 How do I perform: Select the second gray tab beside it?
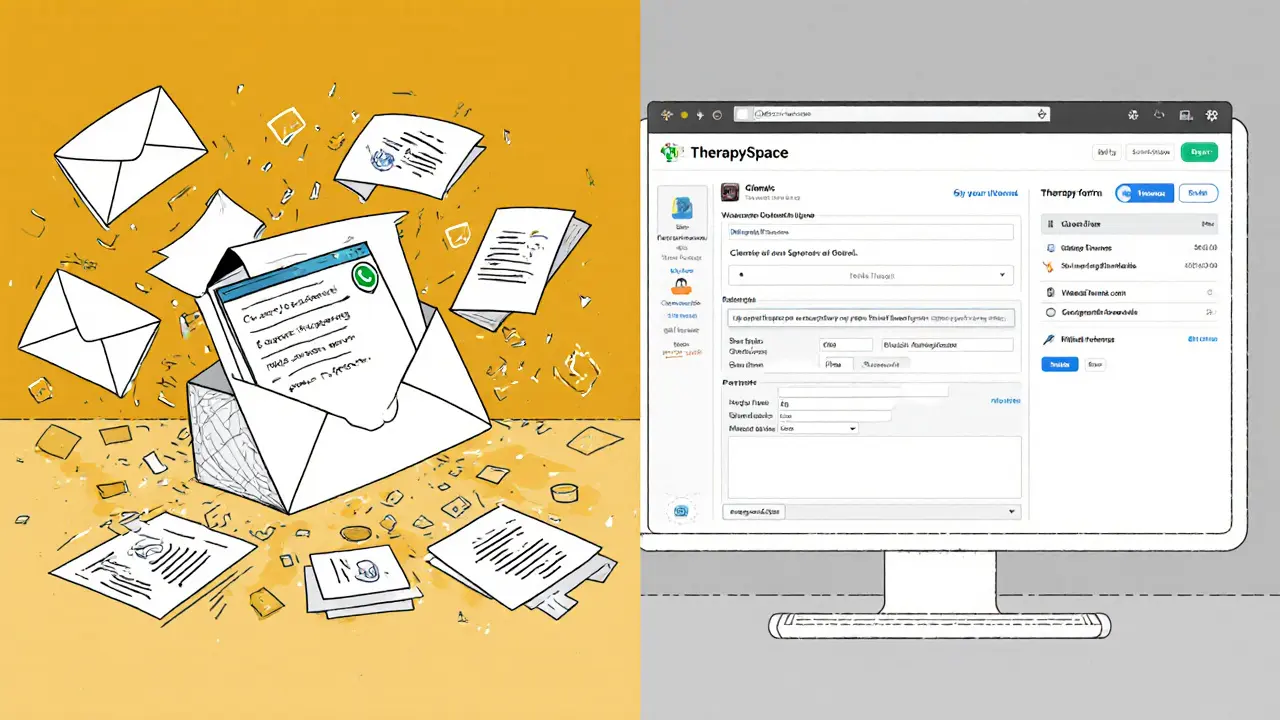point(881,365)
